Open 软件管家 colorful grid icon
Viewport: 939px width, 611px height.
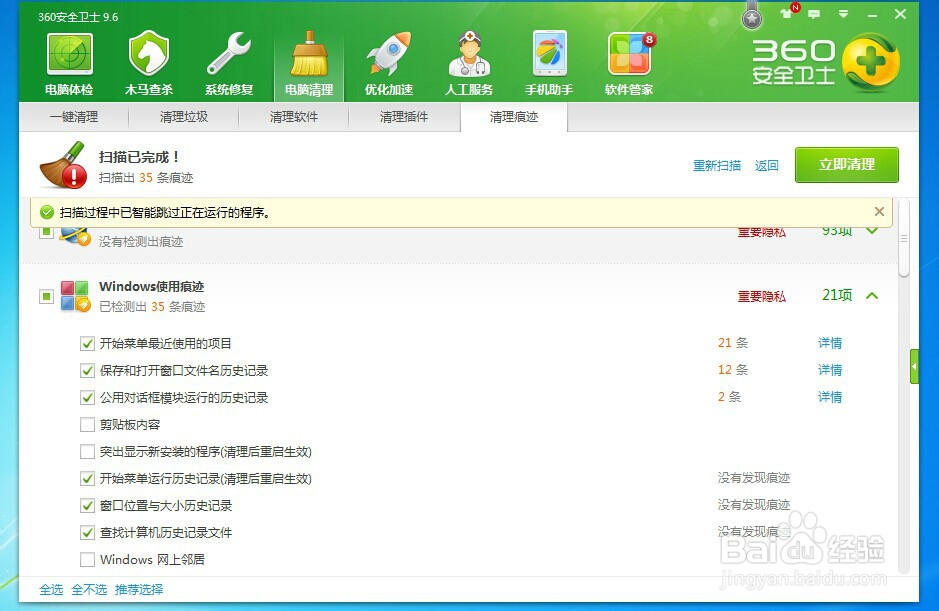click(x=629, y=54)
